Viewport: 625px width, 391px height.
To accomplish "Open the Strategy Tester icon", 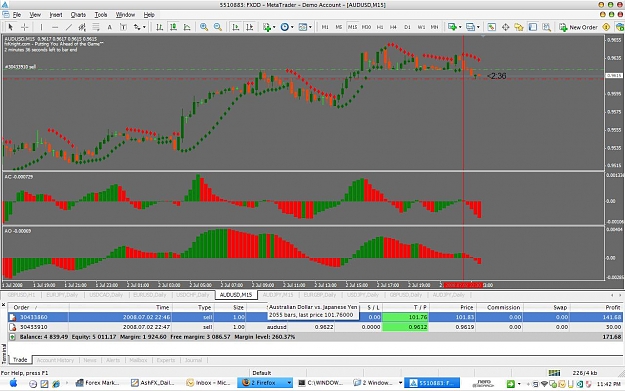I will click(x=546, y=27).
